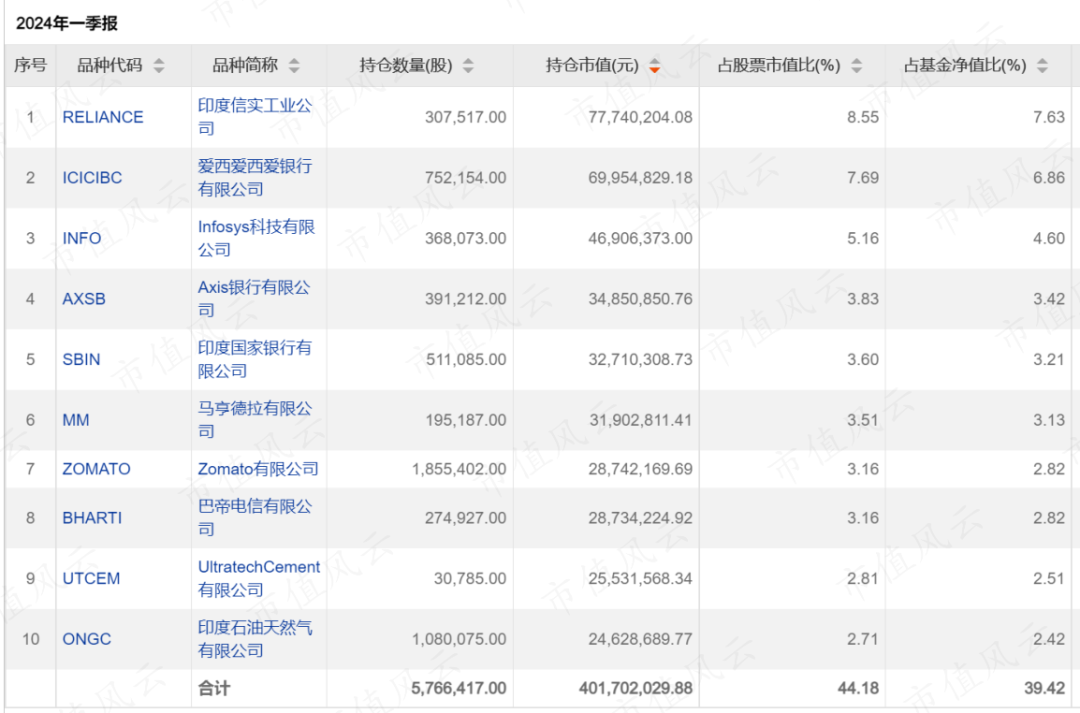Image resolution: width=1080 pixels, height=713 pixels.
Task: Open 印度信实工业公司 name link
Action: [255, 116]
